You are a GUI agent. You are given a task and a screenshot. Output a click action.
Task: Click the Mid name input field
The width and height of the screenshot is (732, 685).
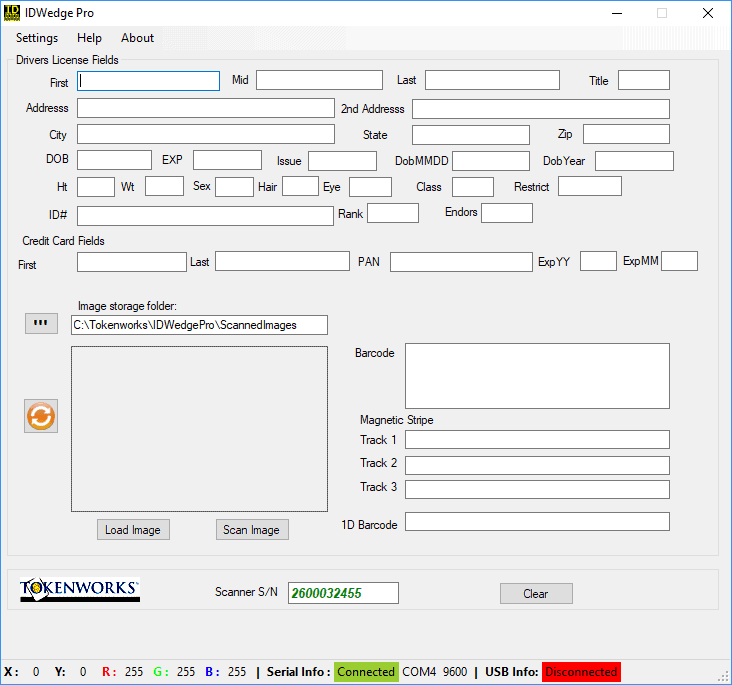pos(319,80)
